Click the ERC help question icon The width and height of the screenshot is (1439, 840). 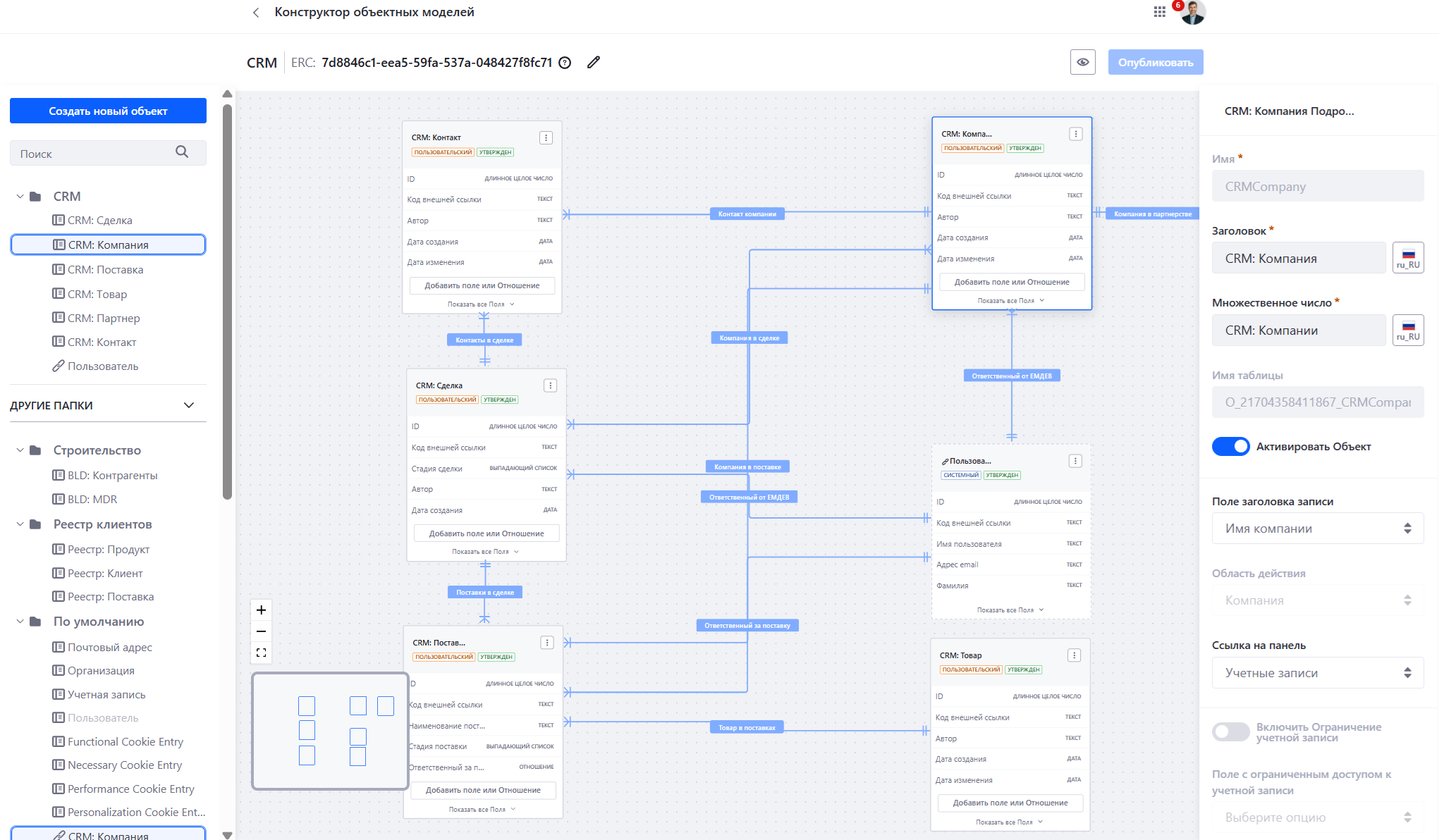tap(565, 63)
